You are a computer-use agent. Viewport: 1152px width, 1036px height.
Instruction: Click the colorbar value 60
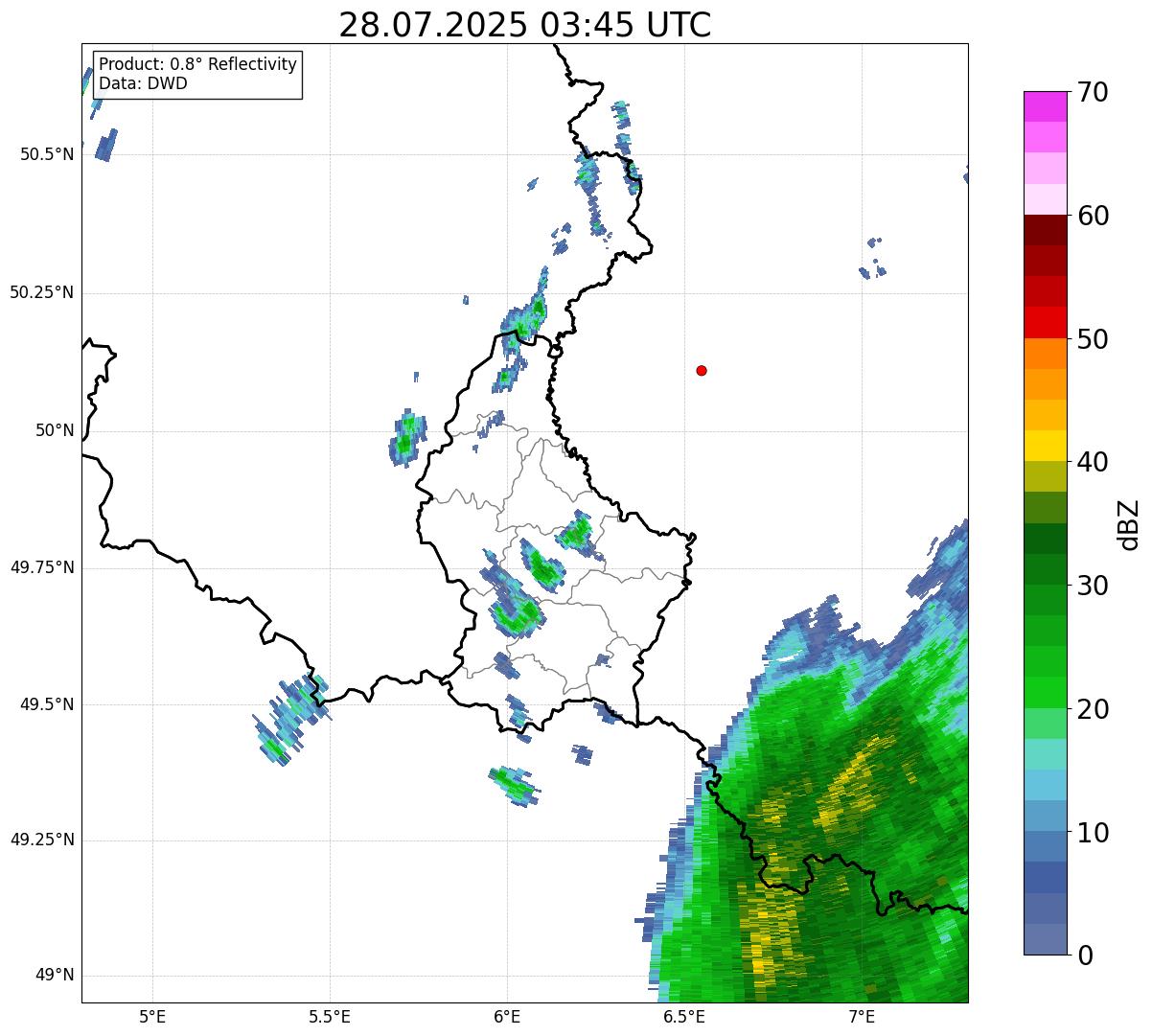[1093, 216]
